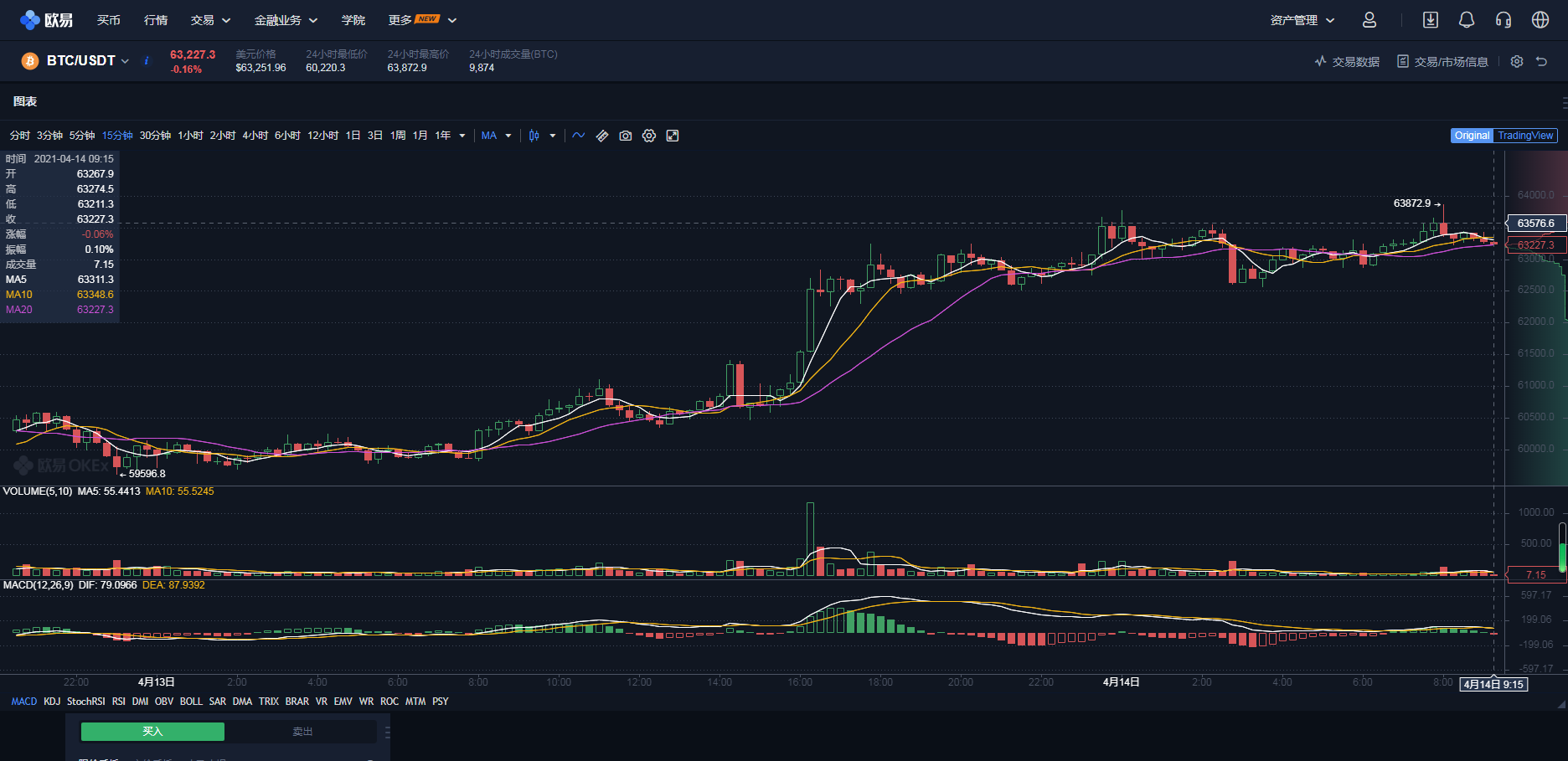Select the candlestick chart type icon
Image resolution: width=1568 pixels, height=761 pixels.
click(534, 136)
